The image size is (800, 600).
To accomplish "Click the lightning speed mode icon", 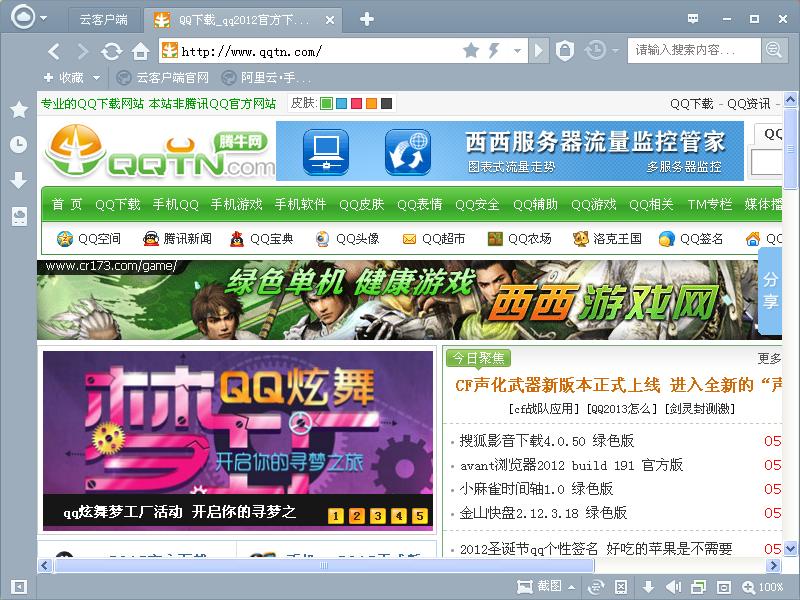I will pos(494,51).
